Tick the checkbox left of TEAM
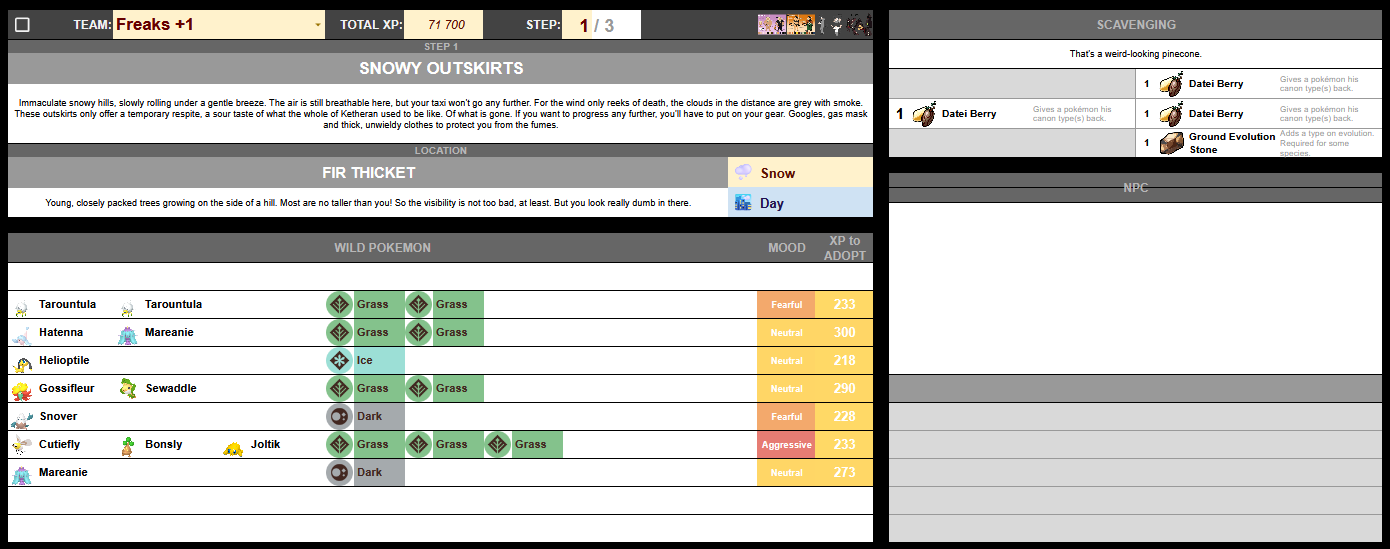The height and width of the screenshot is (549, 1390). 22,25
